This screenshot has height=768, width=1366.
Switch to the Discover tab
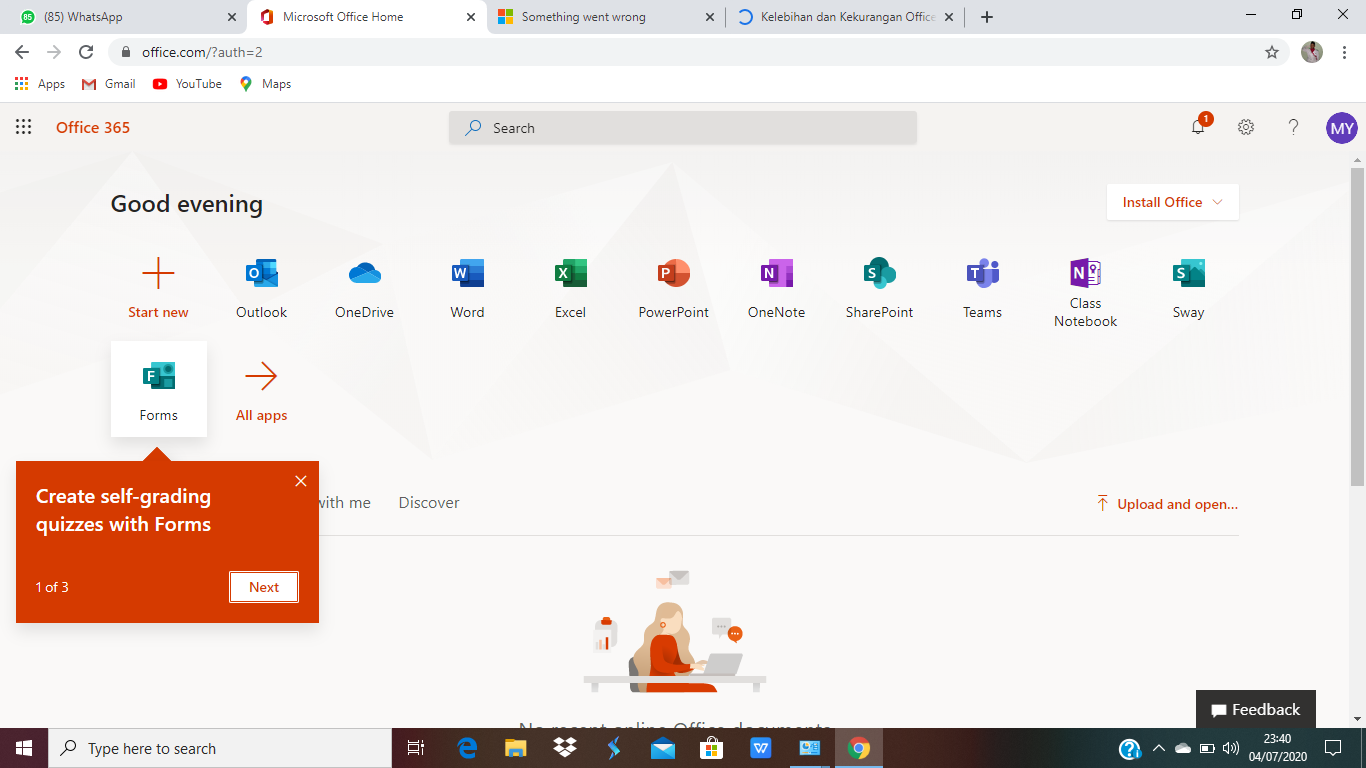click(x=429, y=502)
